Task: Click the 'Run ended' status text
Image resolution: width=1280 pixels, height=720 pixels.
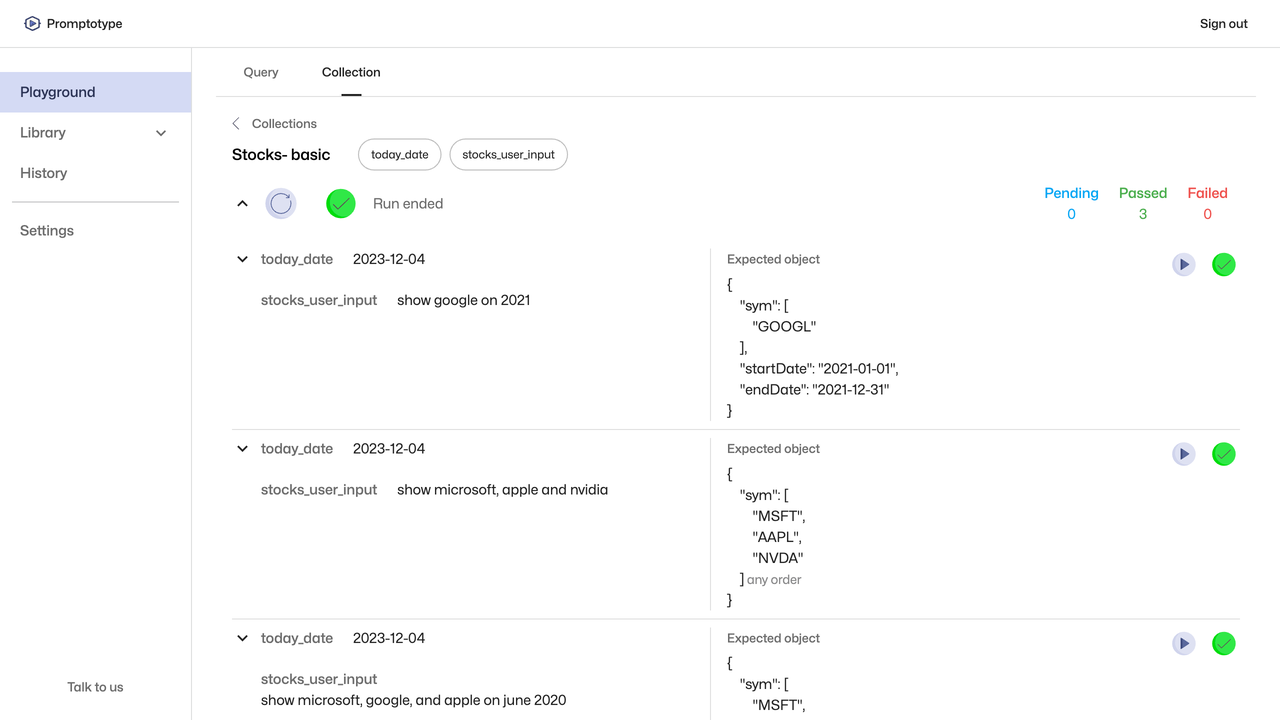Action: (408, 204)
